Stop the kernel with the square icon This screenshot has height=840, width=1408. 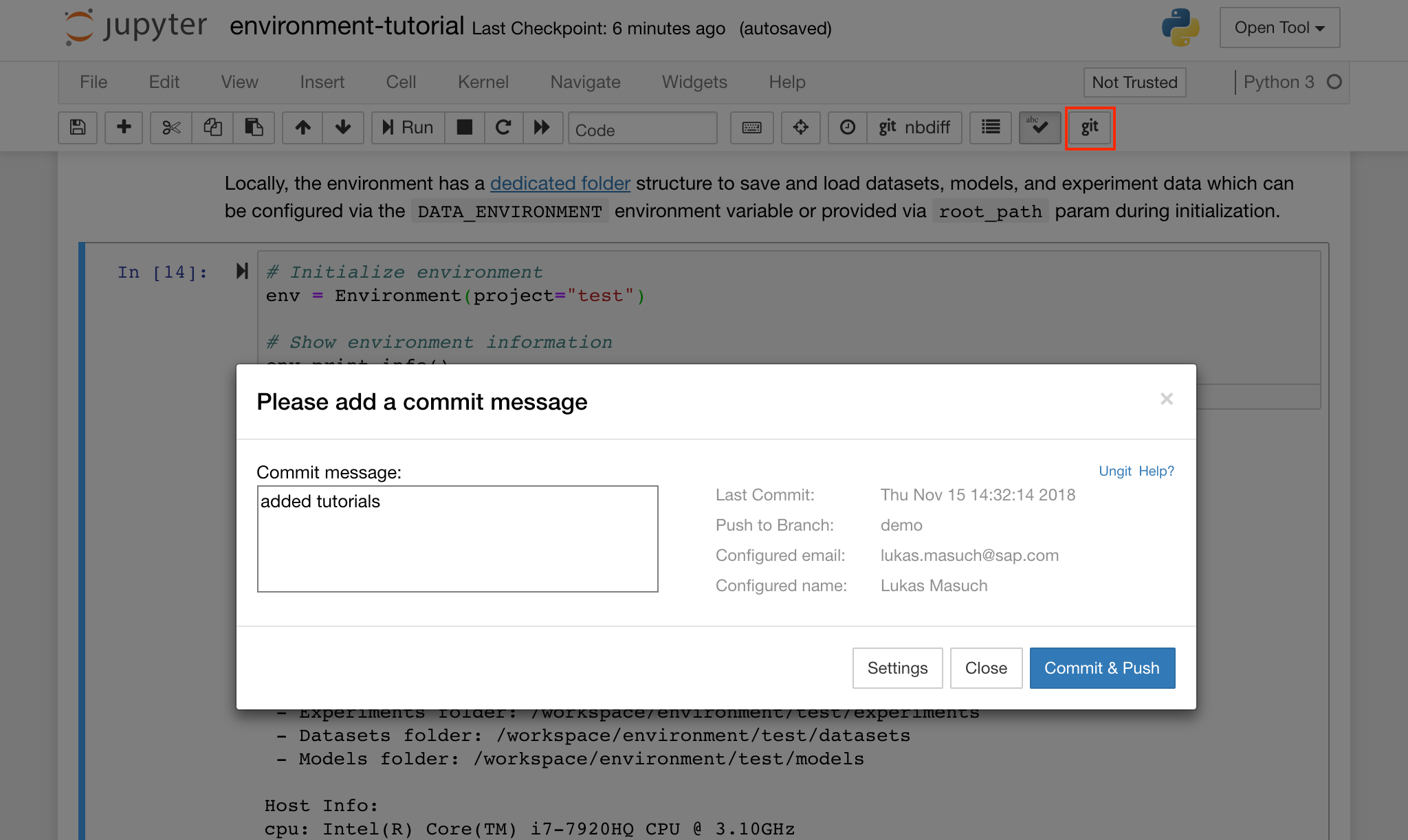465,127
